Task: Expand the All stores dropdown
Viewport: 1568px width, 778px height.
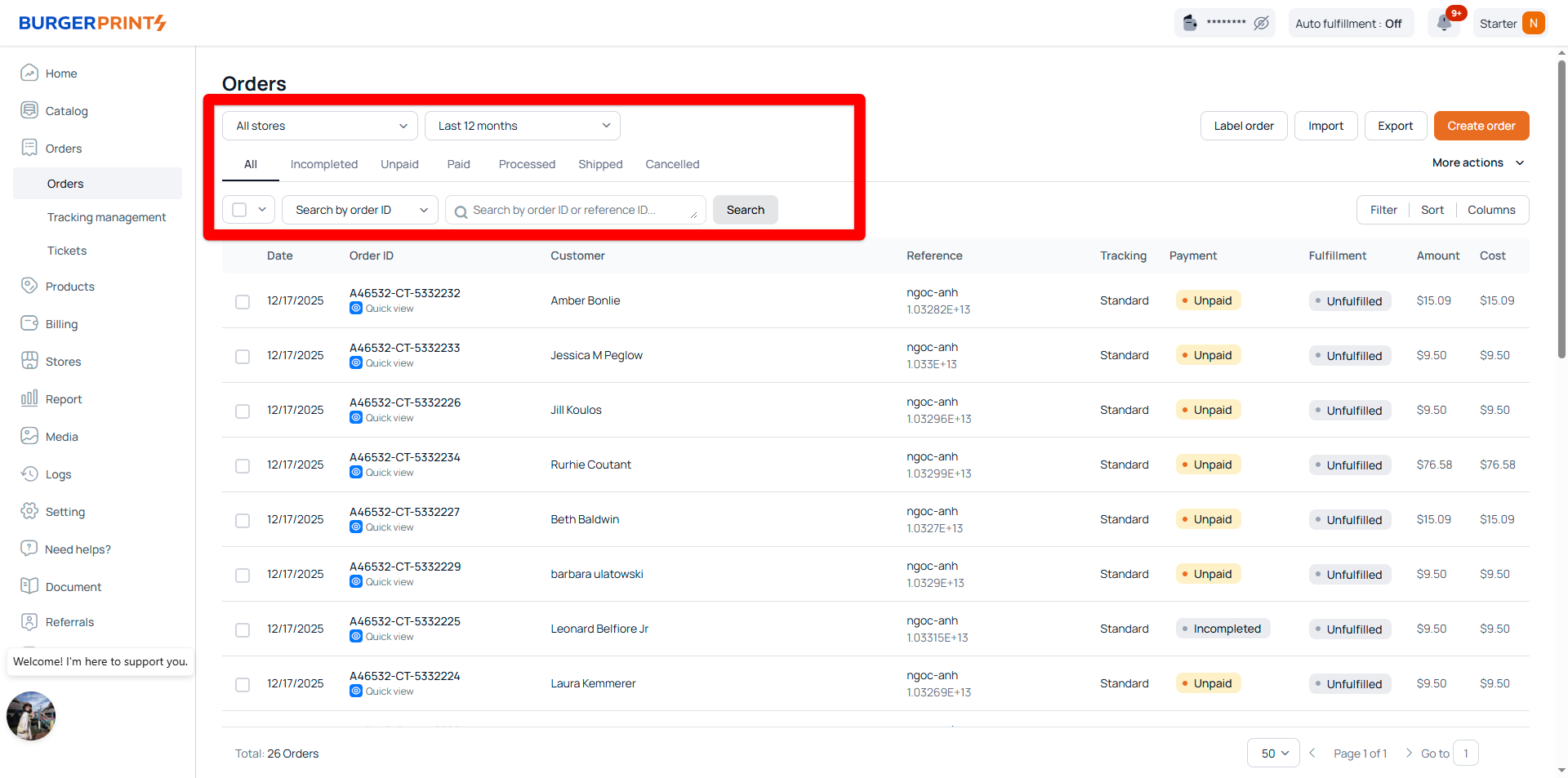Action: 320,126
